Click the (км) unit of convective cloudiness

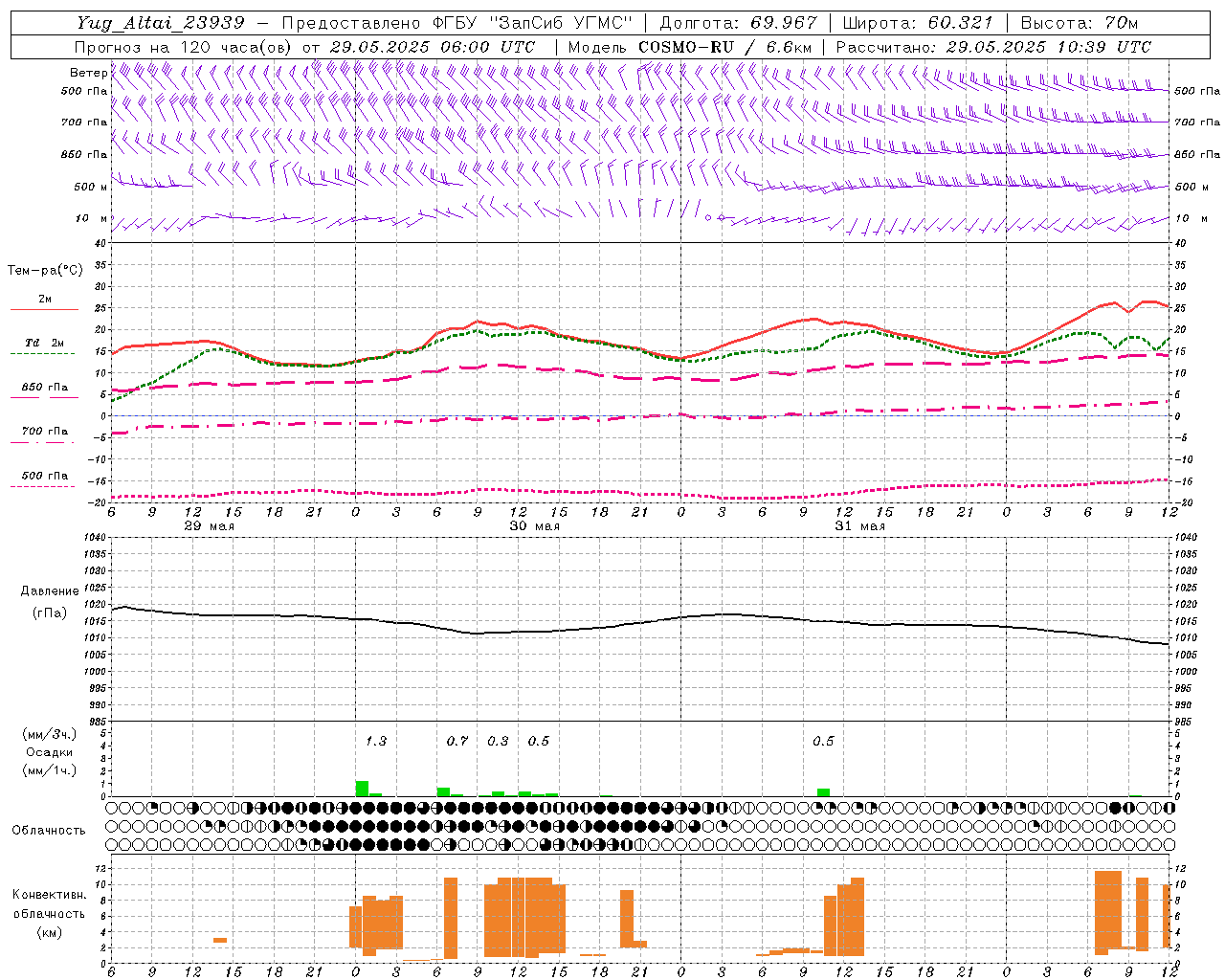click(49, 932)
